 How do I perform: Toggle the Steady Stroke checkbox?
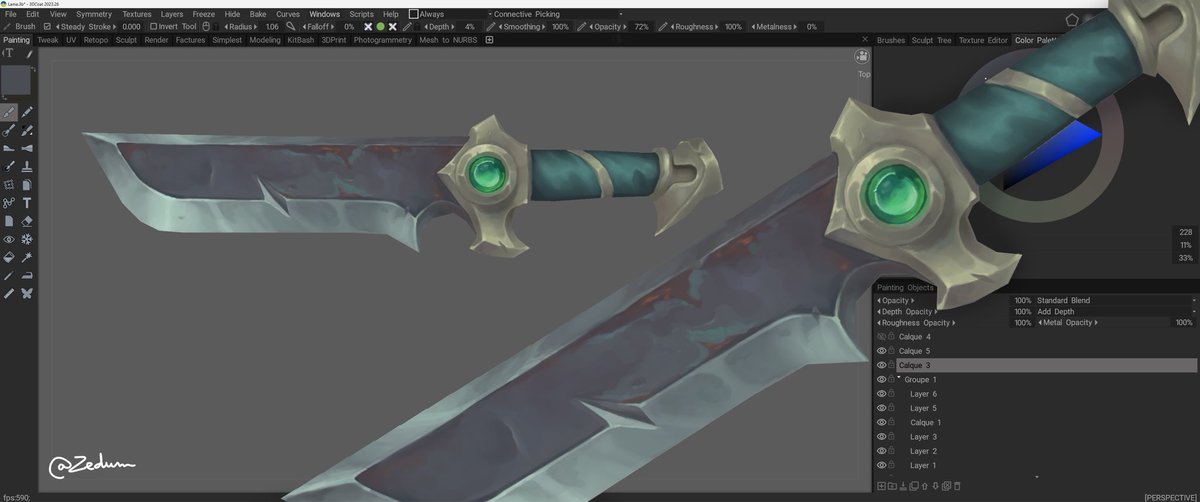click(x=47, y=27)
